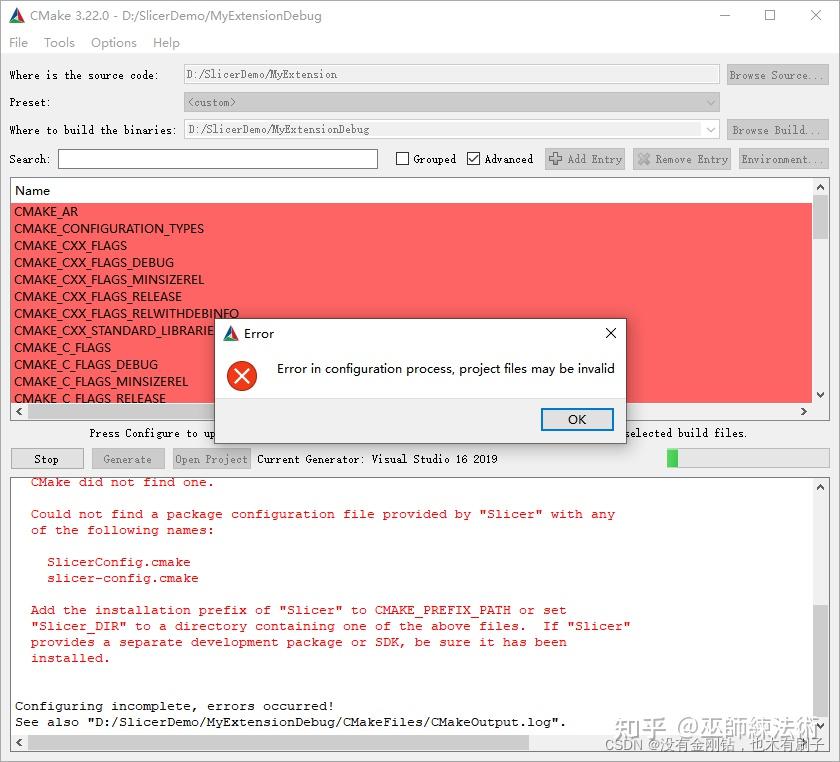Image resolution: width=840 pixels, height=762 pixels.
Task: Click the variable list's scroll up arrow
Action: pyautogui.click(x=820, y=187)
